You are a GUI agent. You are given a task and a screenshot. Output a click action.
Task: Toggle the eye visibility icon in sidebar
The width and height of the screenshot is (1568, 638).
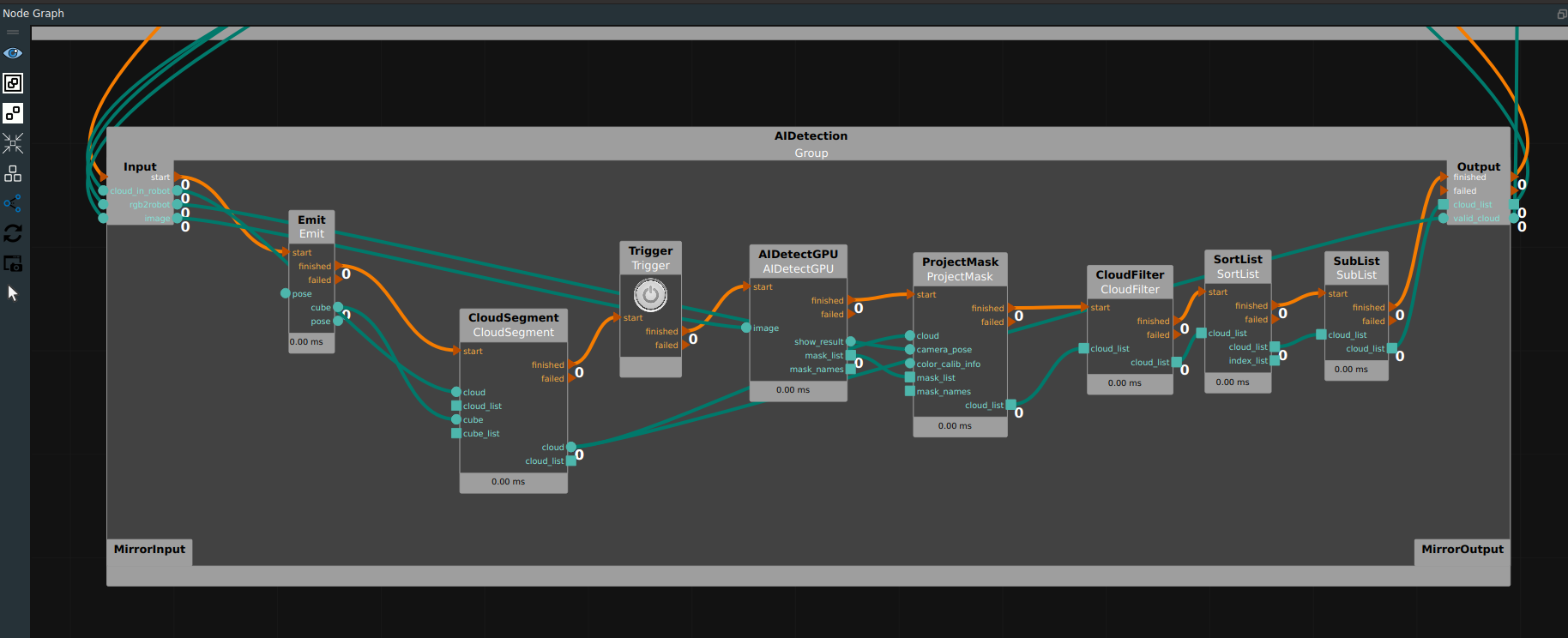[13, 53]
